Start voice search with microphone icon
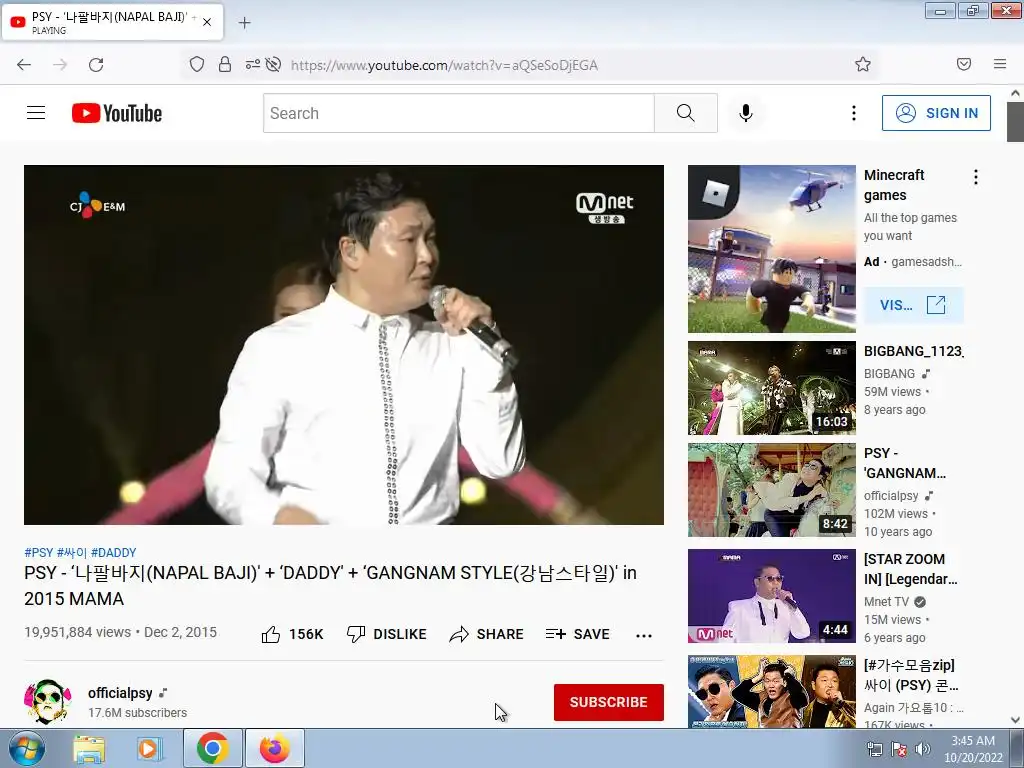The height and width of the screenshot is (768, 1024). pos(746,113)
